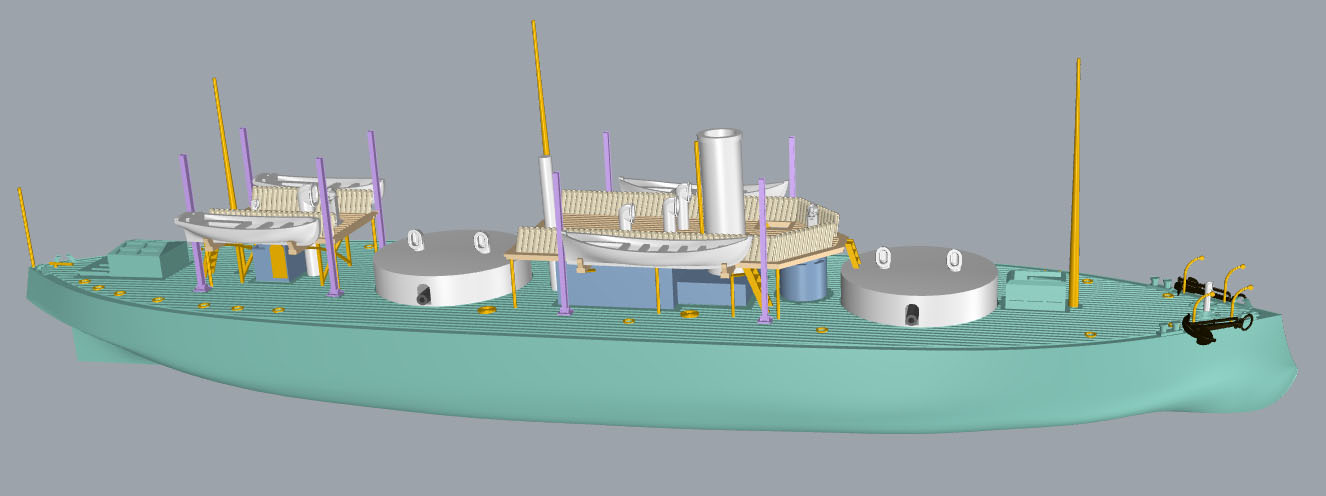The image size is (1326, 496).
Task: Select the teal deck locker beside the foremast
Action: pos(1037,291)
